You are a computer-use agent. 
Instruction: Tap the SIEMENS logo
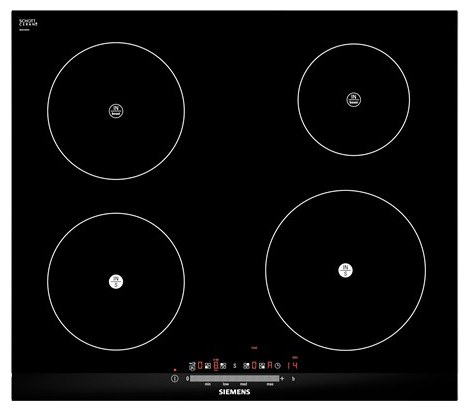click(234, 392)
